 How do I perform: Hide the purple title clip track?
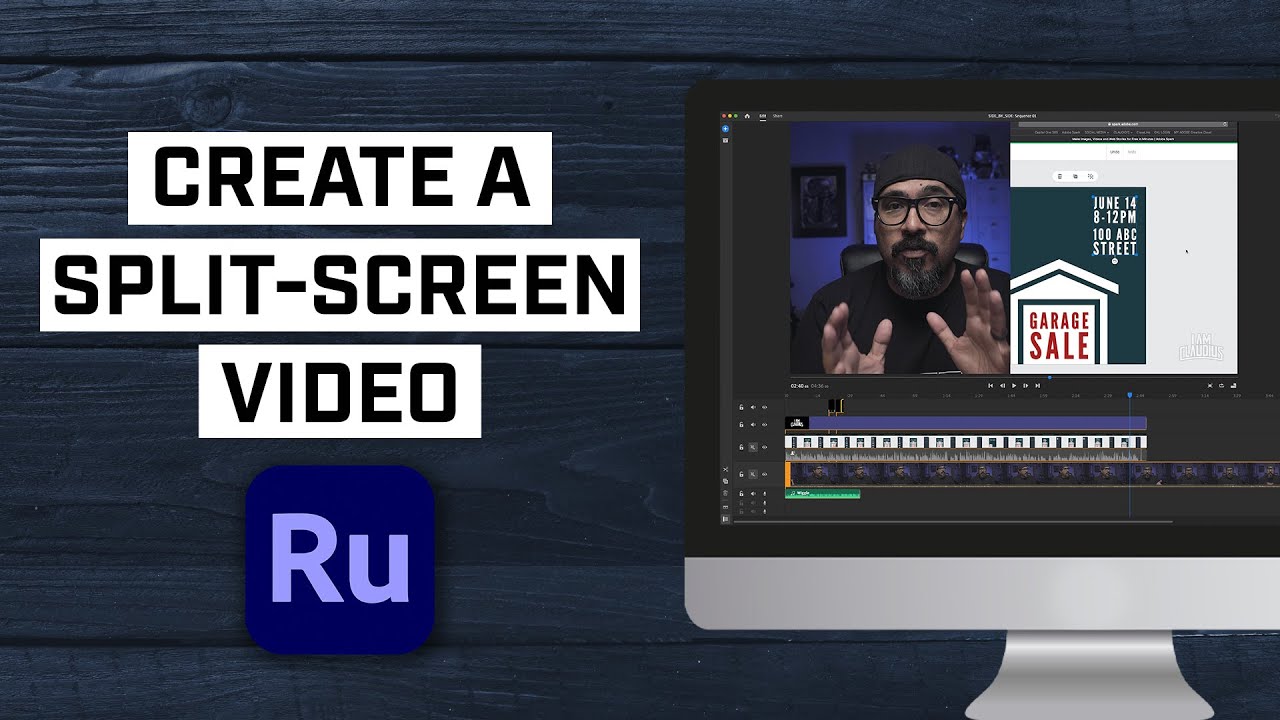[x=765, y=425]
